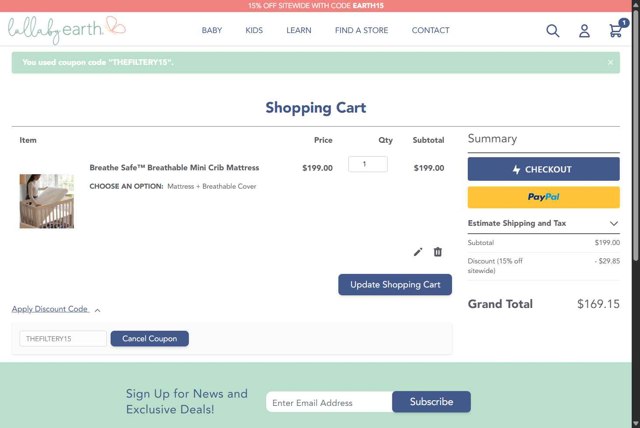This screenshot has width=640, height=428.
Task: Click the summary Subtotal $199.00 value
Action: [607, 243]
